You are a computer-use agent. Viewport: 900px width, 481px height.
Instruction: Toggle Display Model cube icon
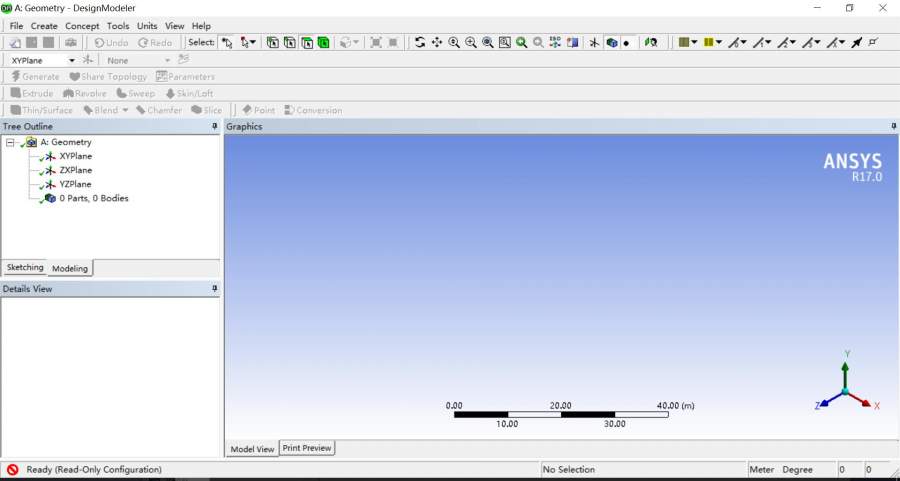click(x=612, y=42)
